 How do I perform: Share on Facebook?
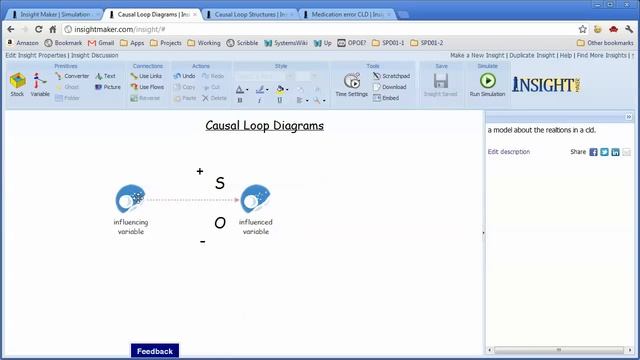593,152
